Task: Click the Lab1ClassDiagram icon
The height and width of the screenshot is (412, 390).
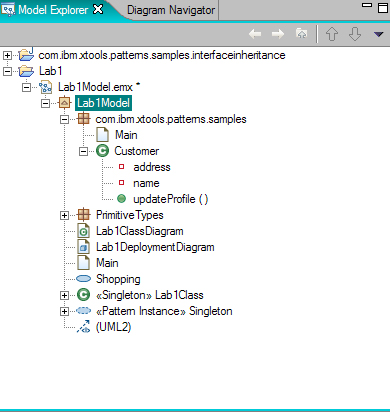Action: [x=83, y=231]
